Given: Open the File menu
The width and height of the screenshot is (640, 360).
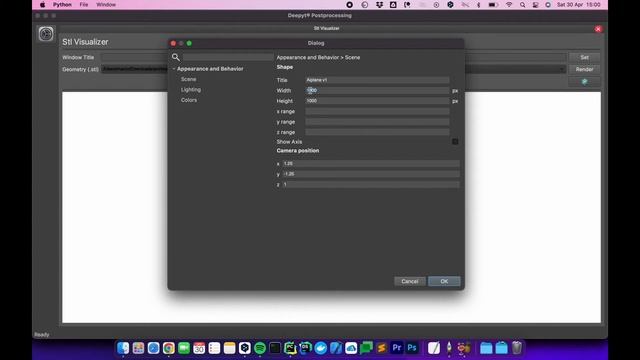Looking at the screenshot, I should [84, 5].
